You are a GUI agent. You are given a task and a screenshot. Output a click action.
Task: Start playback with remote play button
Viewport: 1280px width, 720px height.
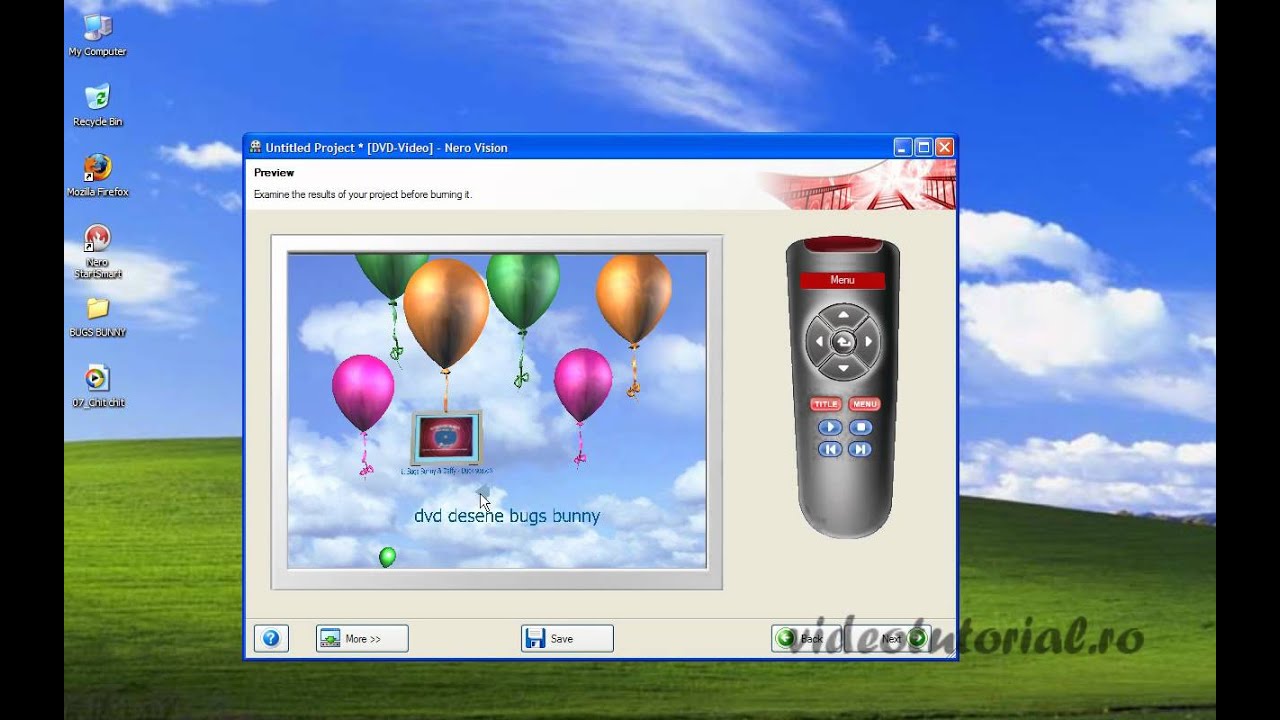click(x=830, y=427)
